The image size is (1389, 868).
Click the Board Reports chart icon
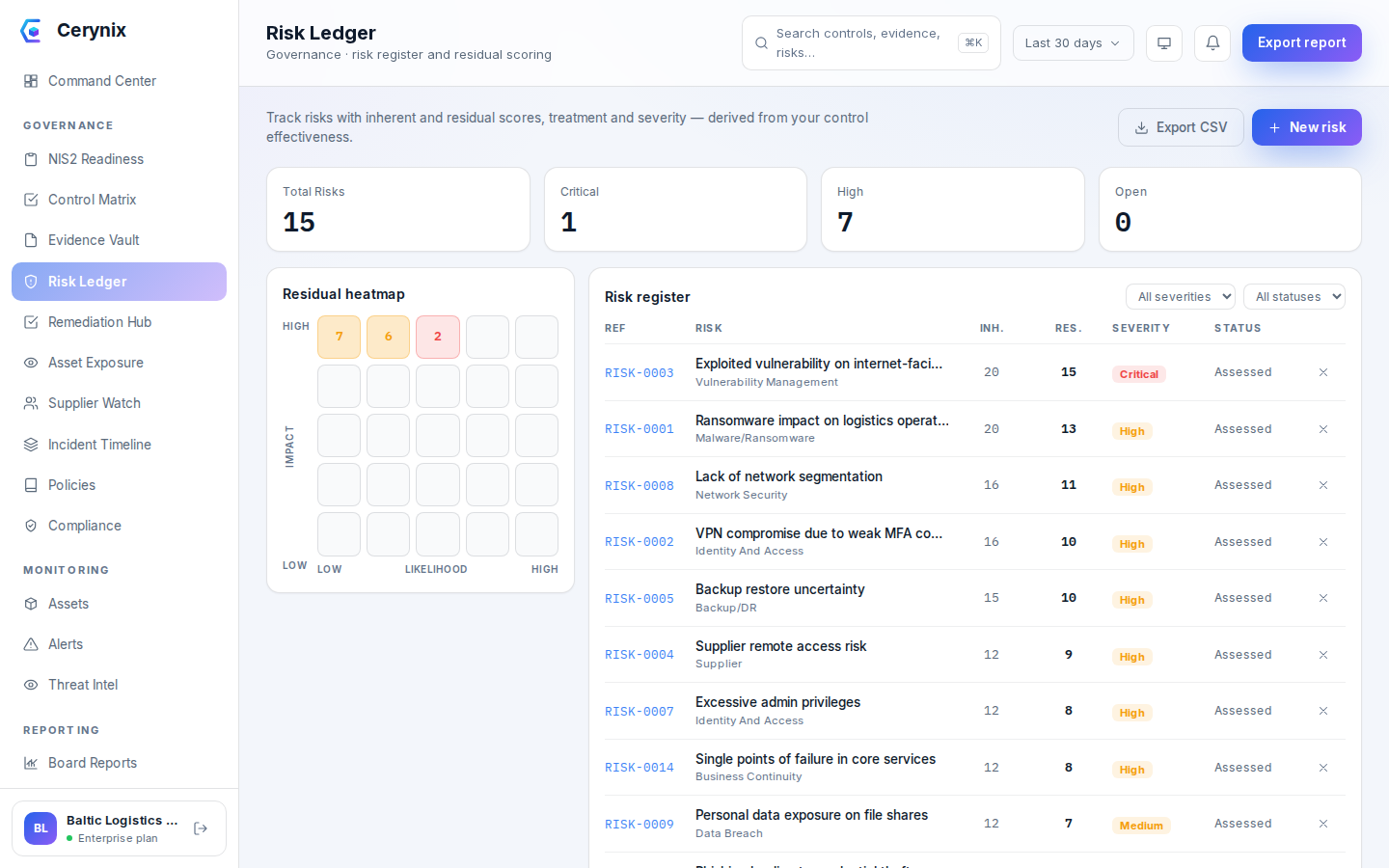[31, 763]
